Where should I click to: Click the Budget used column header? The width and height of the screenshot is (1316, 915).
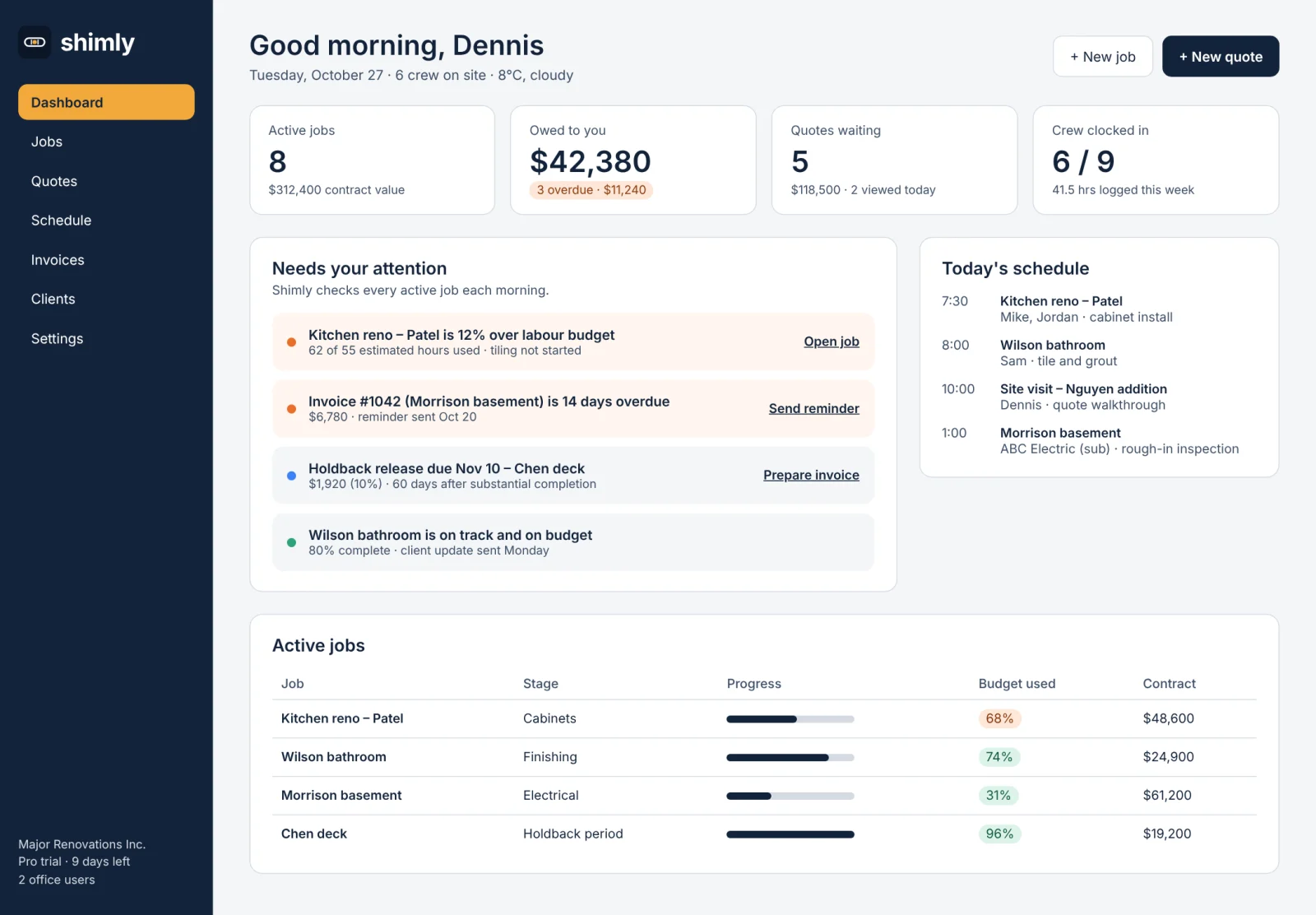click(1017, 684)
